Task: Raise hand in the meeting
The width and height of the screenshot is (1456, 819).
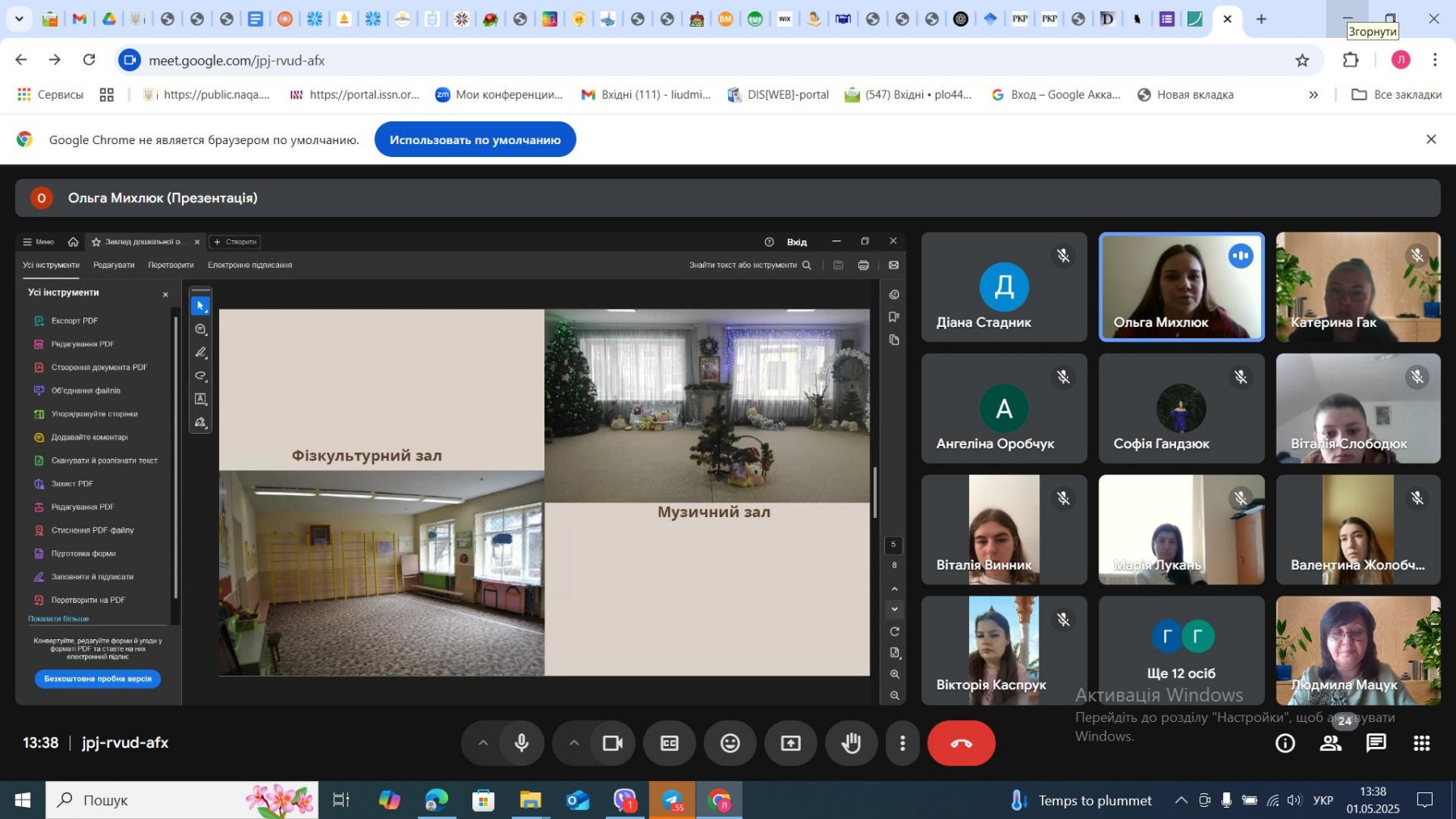Action: (851, 743)
